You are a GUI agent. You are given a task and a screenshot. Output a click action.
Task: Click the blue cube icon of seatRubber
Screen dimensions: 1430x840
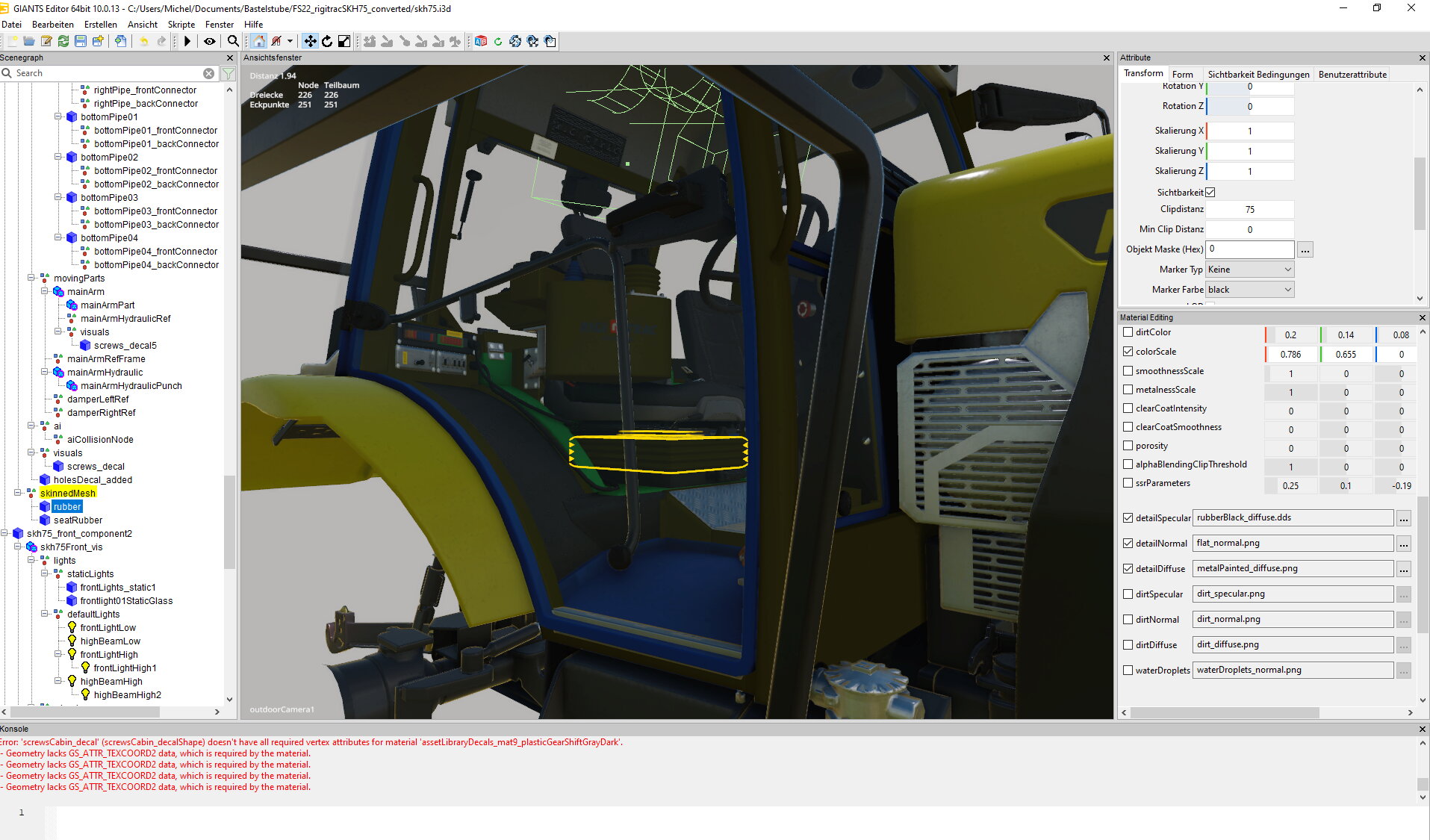point(45,520)
